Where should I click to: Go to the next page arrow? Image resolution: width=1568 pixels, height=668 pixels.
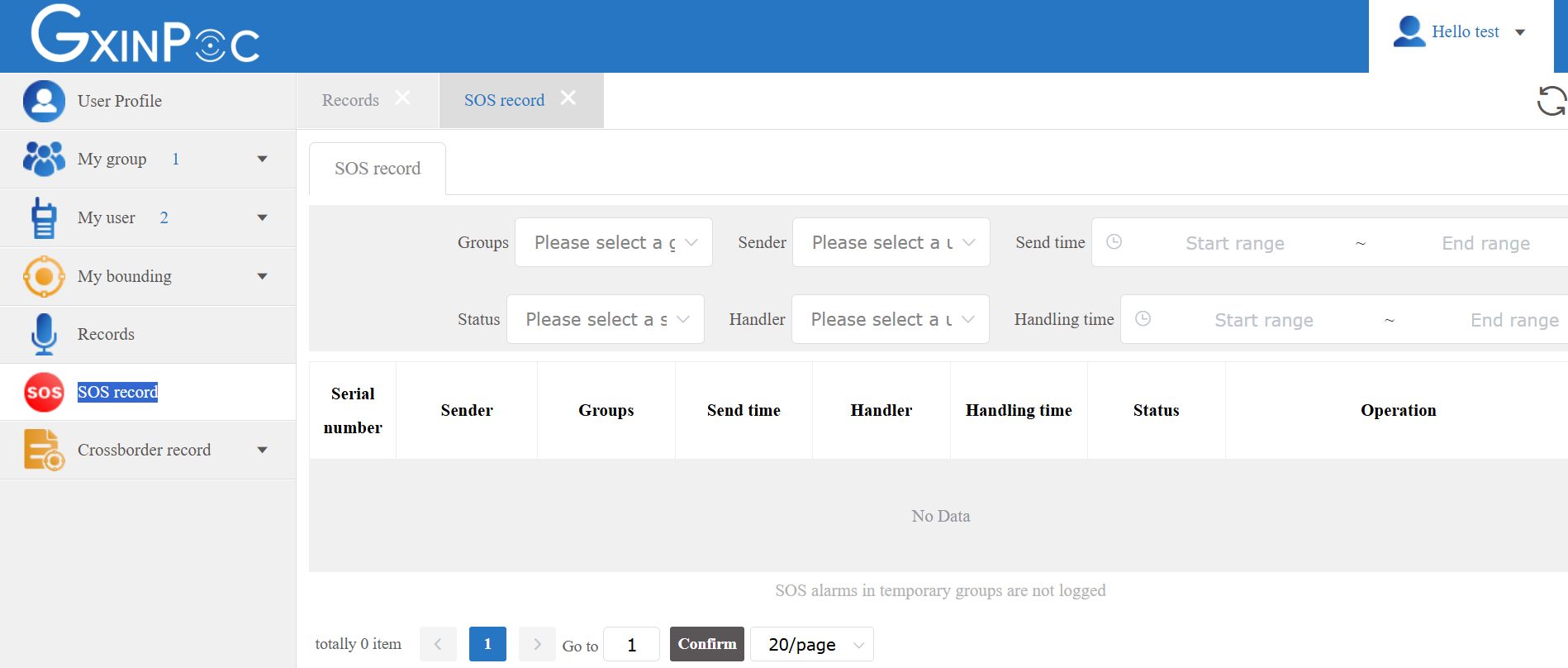pyautogui.click(x=537, y=644)
